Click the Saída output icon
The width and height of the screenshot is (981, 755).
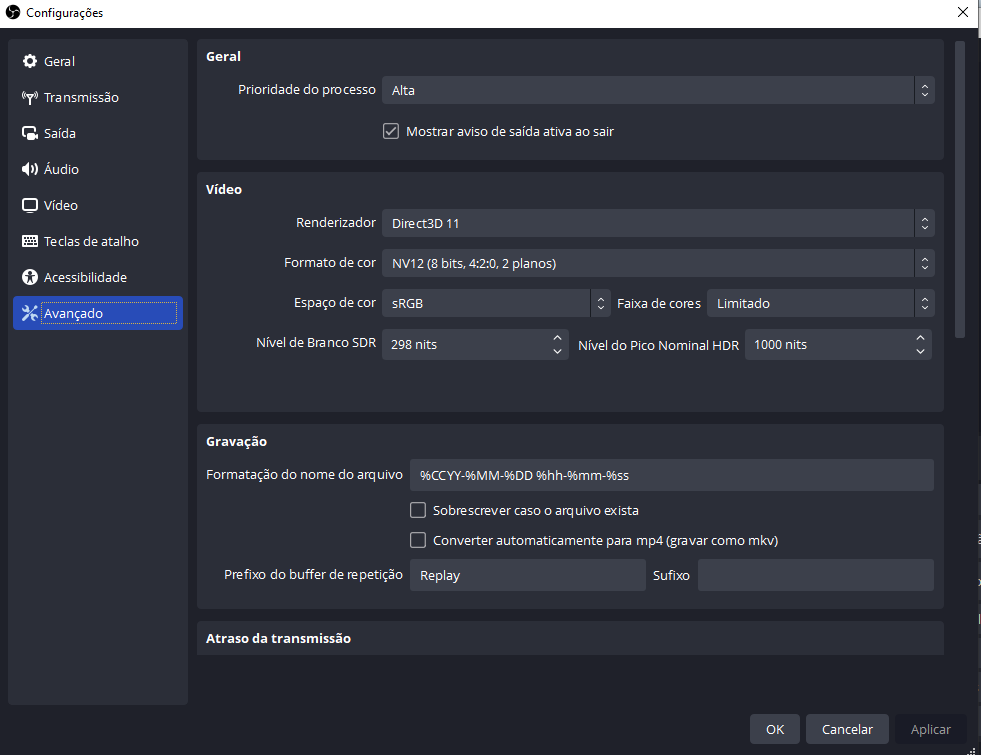pos(29,133)
